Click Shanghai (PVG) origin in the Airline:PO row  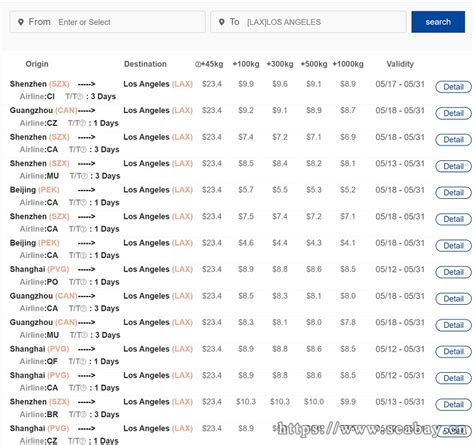(39, 269)
